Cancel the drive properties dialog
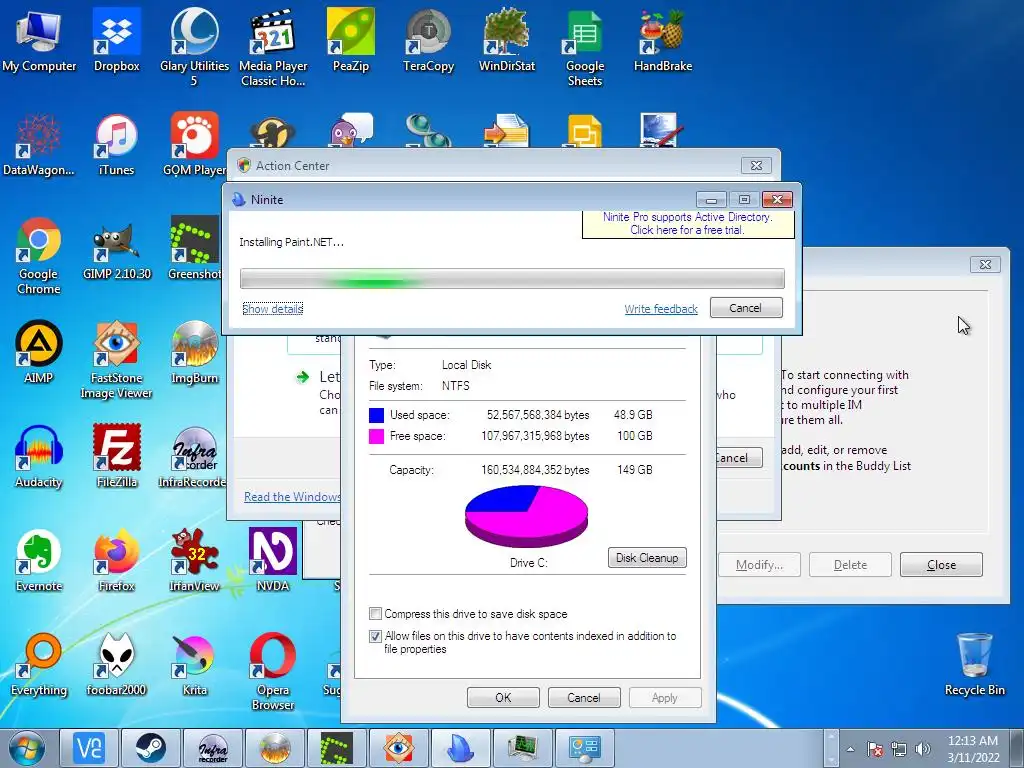This screenshot has height=768, width=1024. pos(584,697)
